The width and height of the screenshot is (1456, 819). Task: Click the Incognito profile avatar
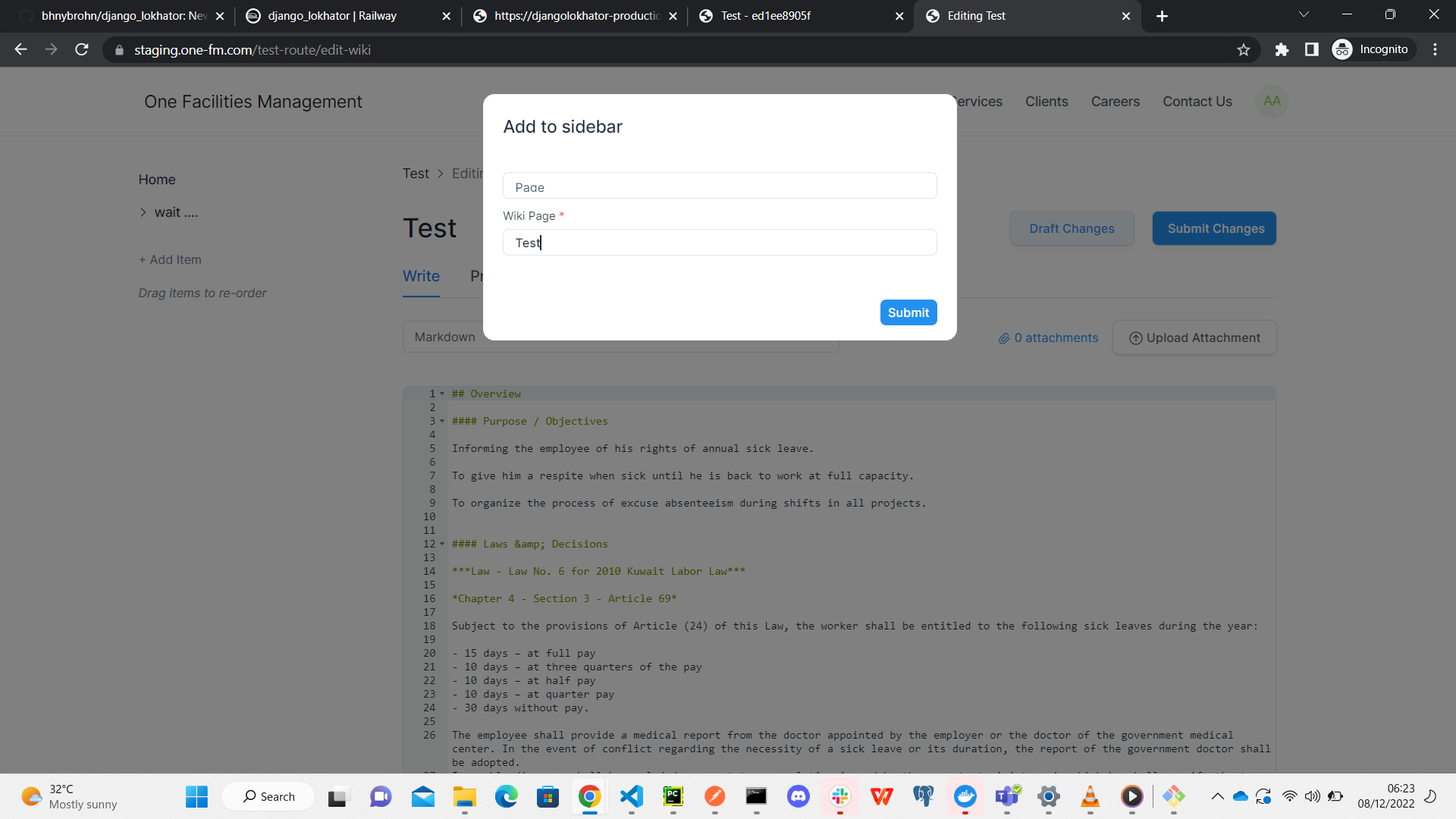[x=1341, y=49]
